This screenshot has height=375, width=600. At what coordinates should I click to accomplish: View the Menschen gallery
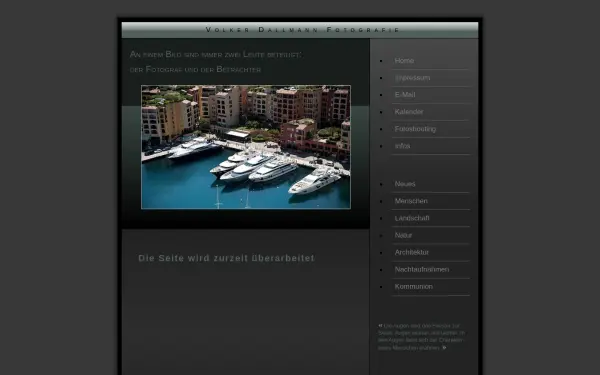click(x=411, y=201)
